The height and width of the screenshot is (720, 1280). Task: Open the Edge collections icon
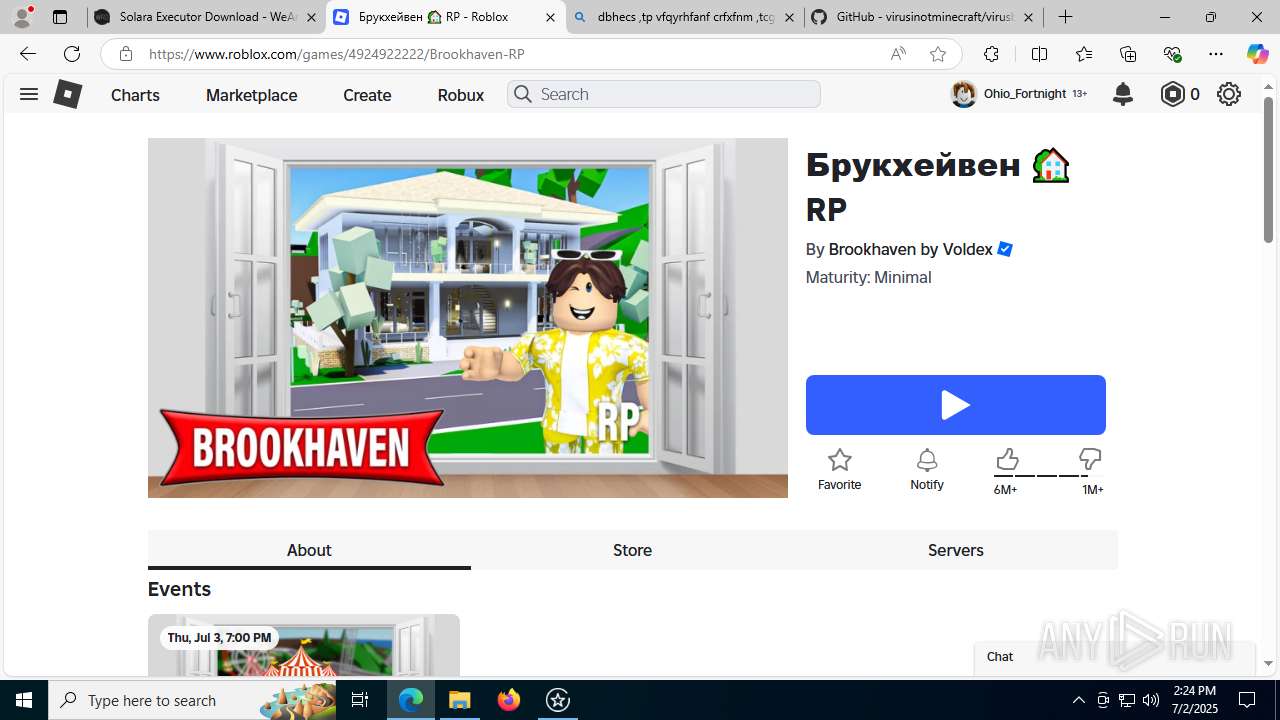1128,54
